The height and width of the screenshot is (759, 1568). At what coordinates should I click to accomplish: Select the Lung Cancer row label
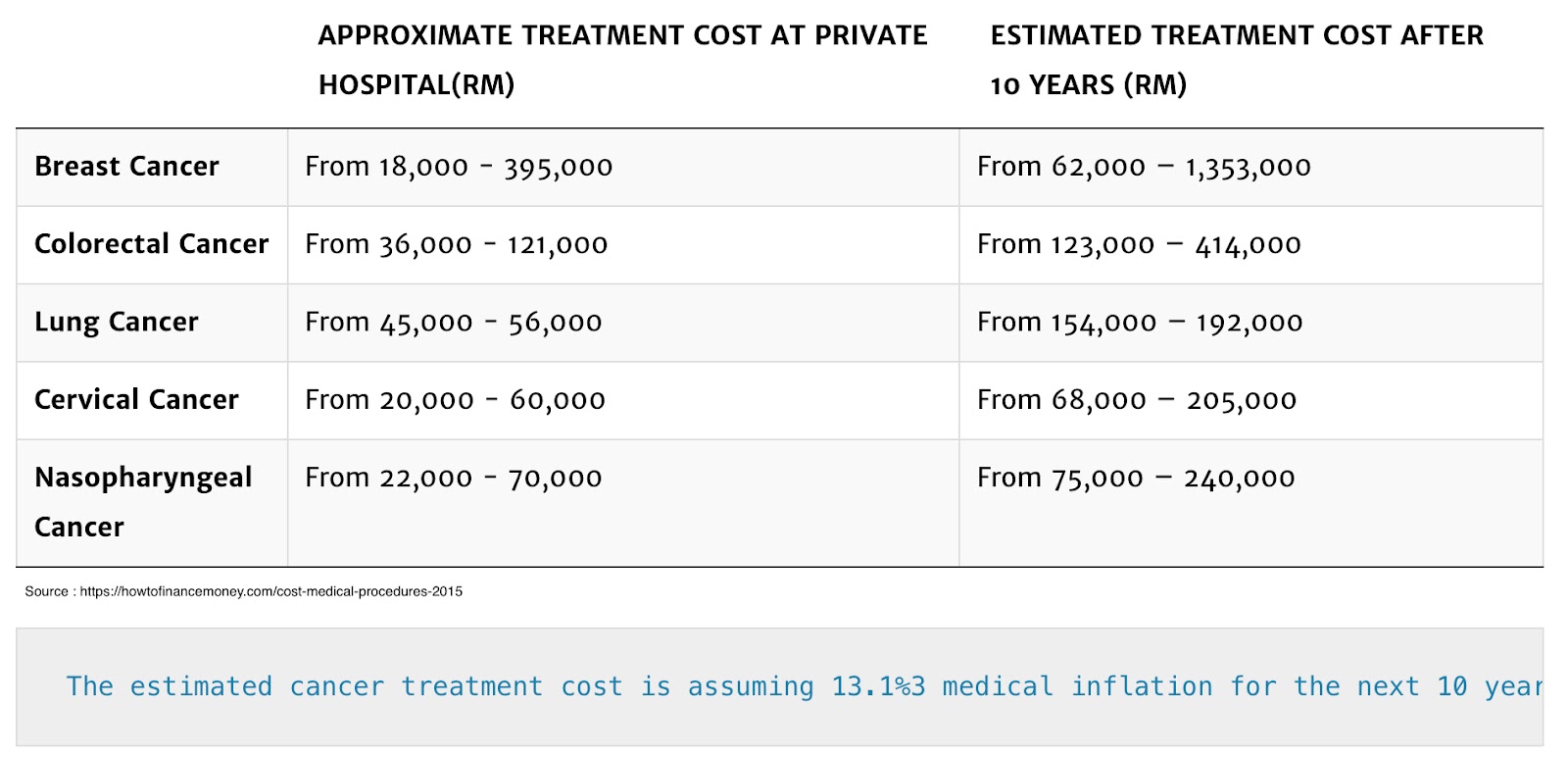(x=117, y=323)
